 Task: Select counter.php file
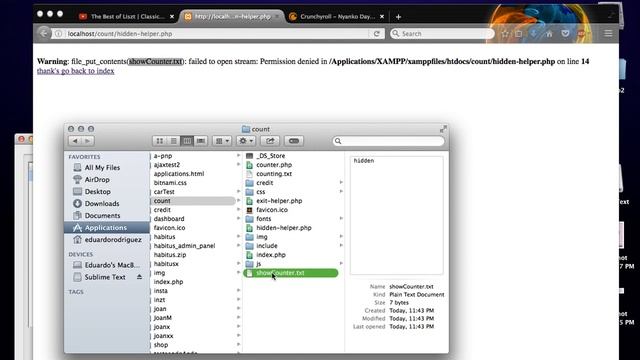tap(274, 164)
